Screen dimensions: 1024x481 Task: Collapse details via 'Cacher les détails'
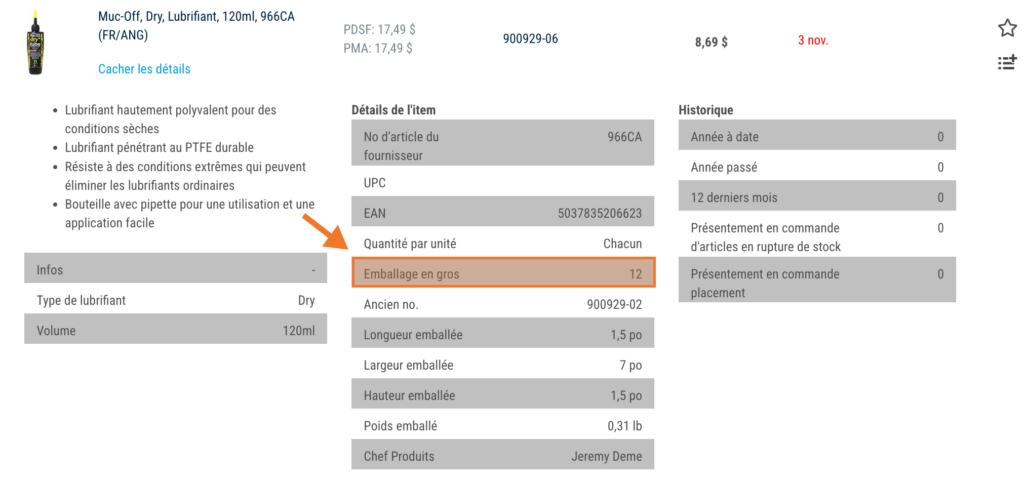144,69
